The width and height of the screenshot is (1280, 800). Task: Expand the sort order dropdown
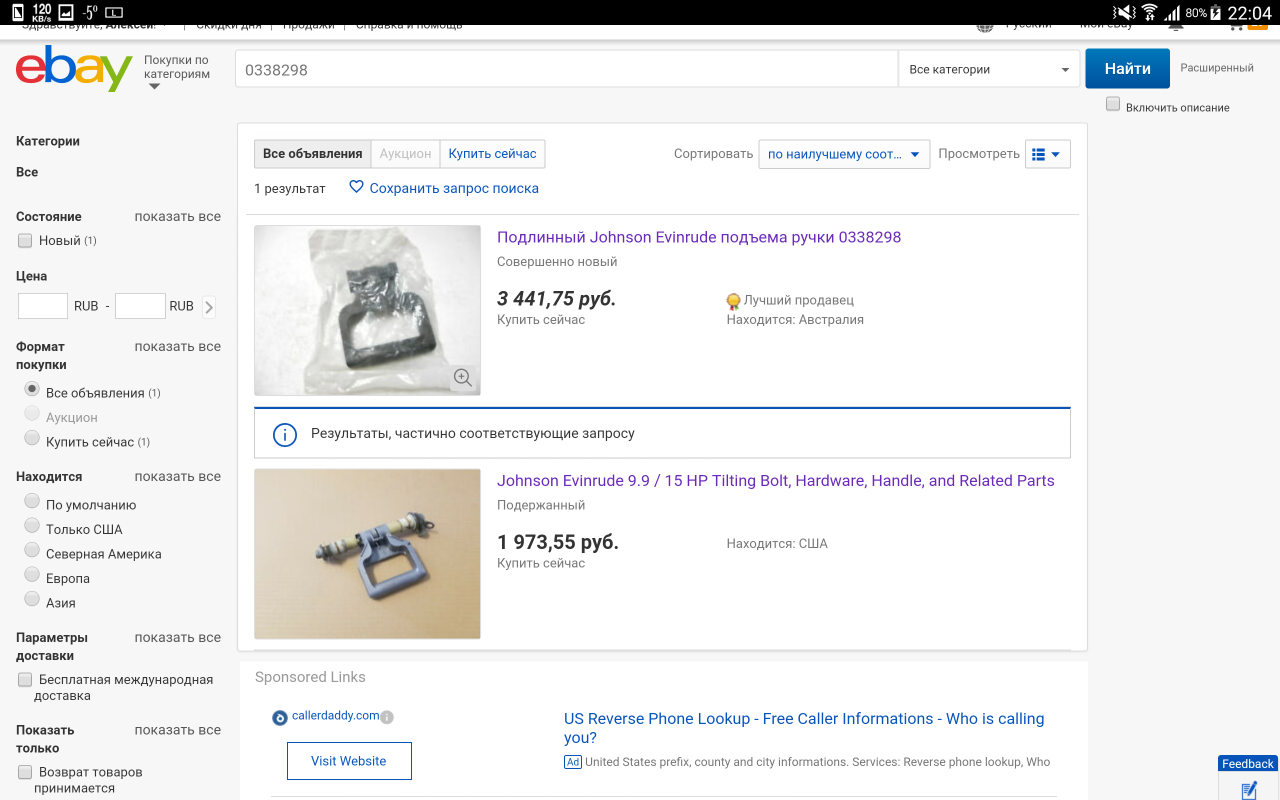[843, 154]
